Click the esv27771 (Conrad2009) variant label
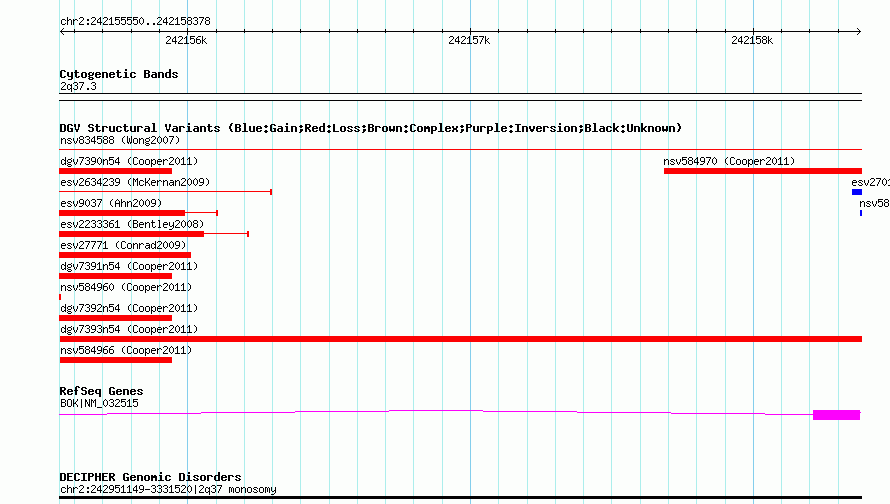The image size is (890, 504). (x=123, y=245)
